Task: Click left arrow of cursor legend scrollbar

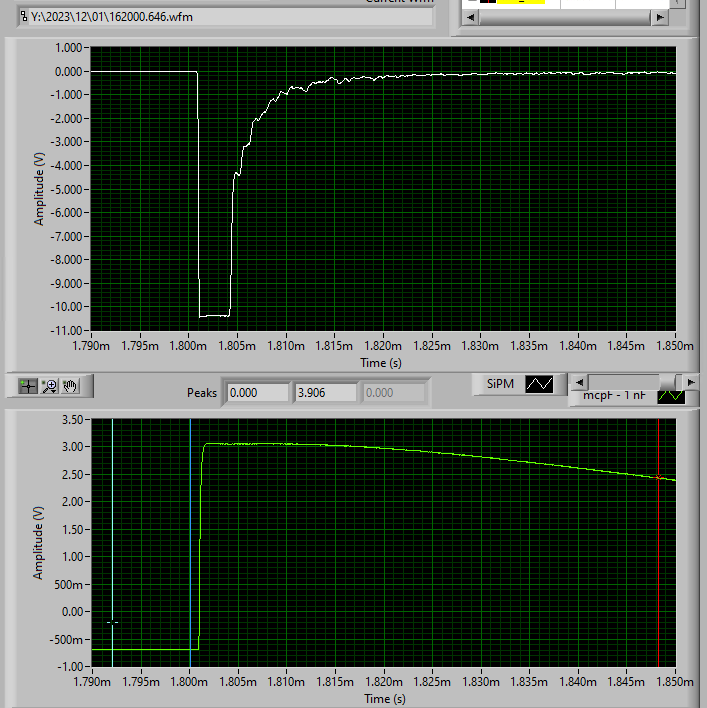Action: 470,17
